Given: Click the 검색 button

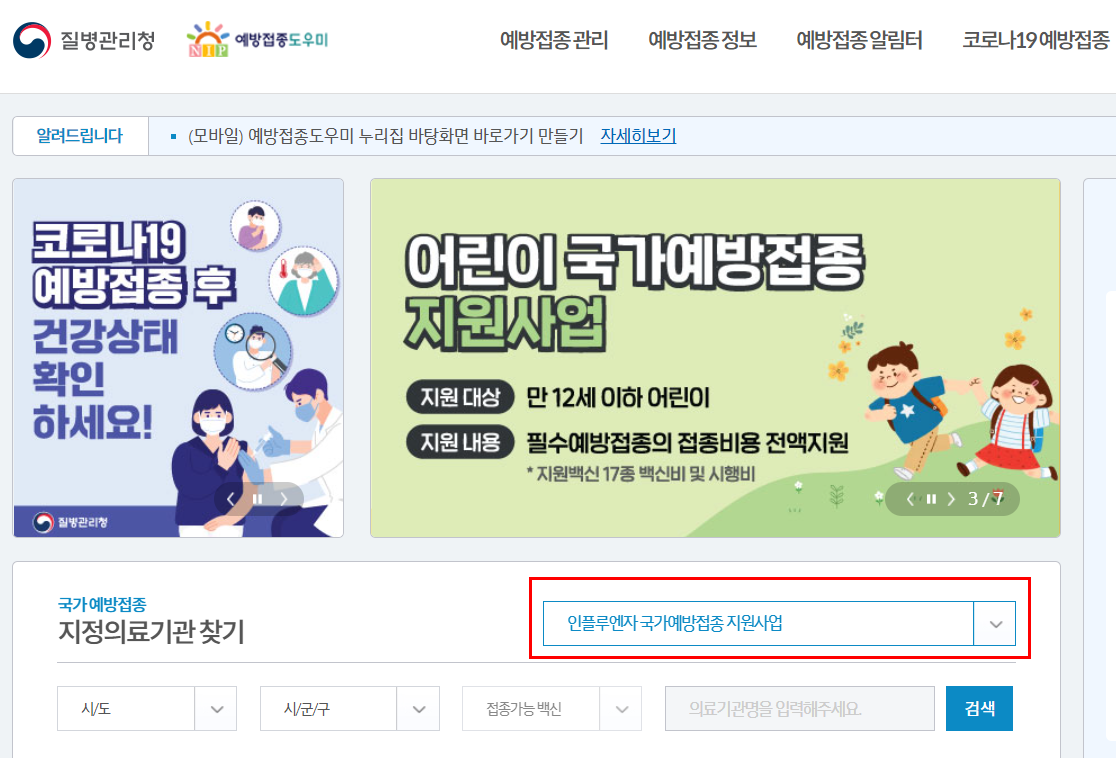Looking at the screenshot, I should [979, 708].
